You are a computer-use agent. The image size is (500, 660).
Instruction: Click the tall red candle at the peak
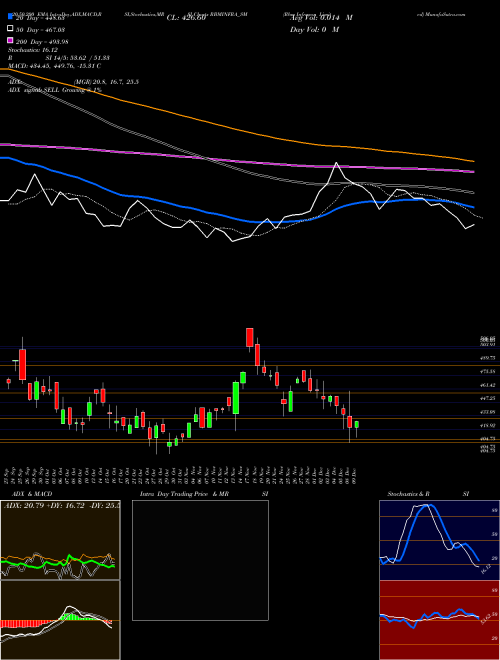coord(250,337)
